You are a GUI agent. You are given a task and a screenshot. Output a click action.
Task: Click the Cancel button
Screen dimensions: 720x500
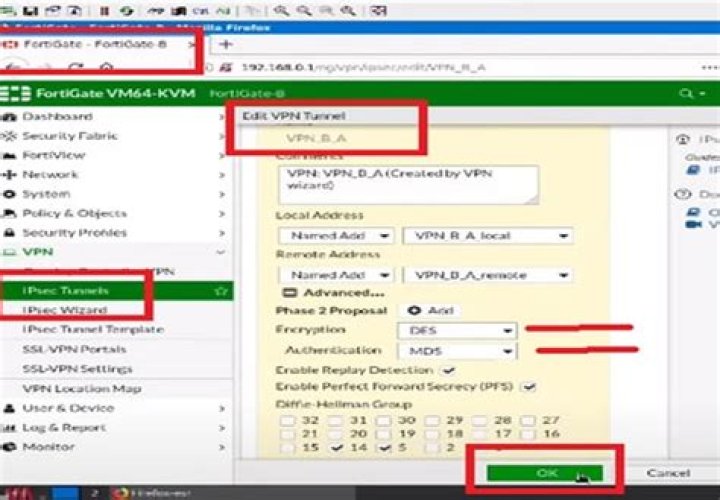(668, 473)
